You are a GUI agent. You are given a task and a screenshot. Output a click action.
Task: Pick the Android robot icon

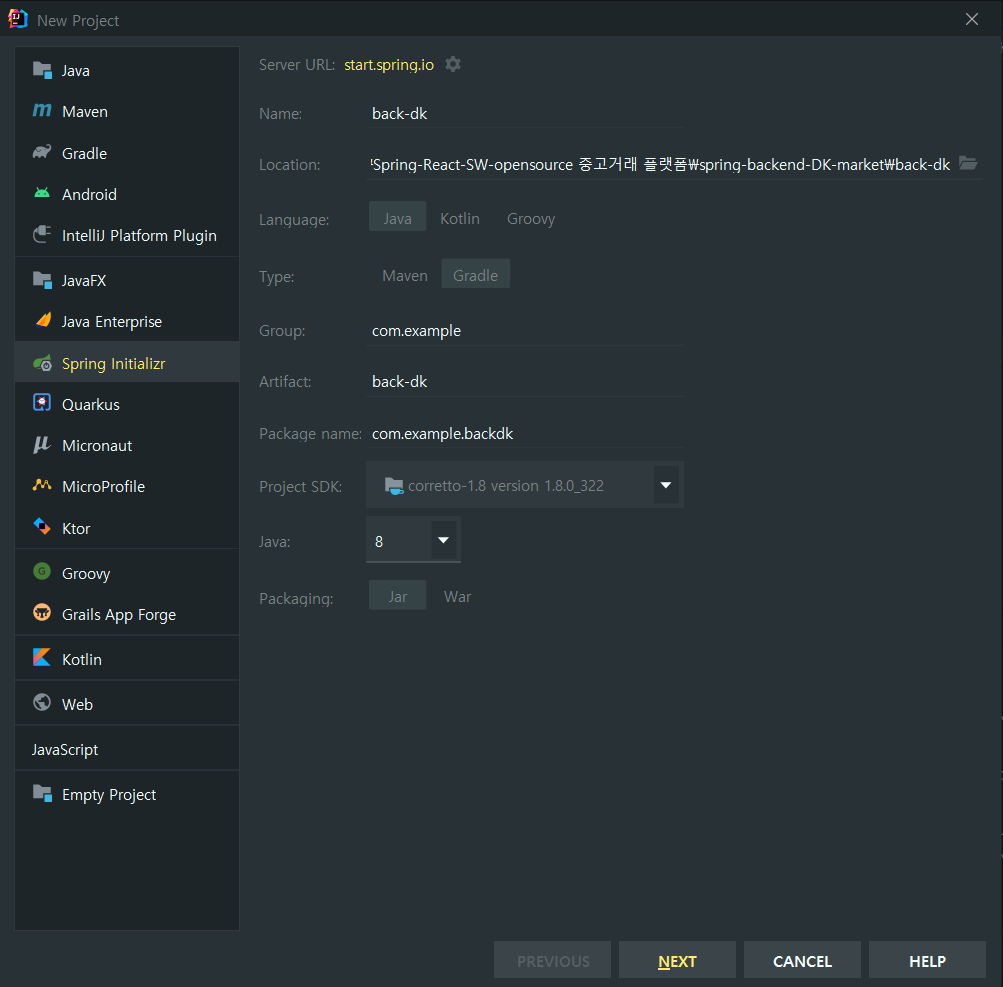coord(42,193)
